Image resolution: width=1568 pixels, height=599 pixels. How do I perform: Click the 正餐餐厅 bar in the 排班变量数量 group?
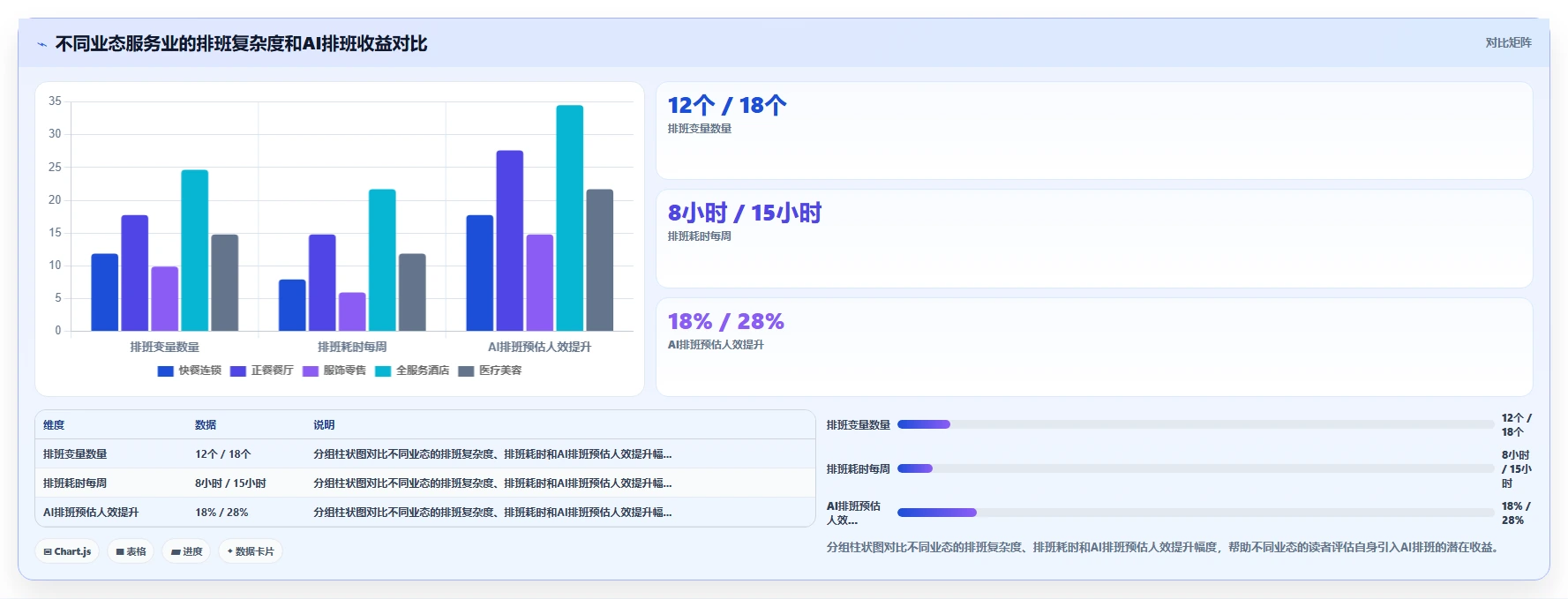pyautogui.click(x=135, y=273)
